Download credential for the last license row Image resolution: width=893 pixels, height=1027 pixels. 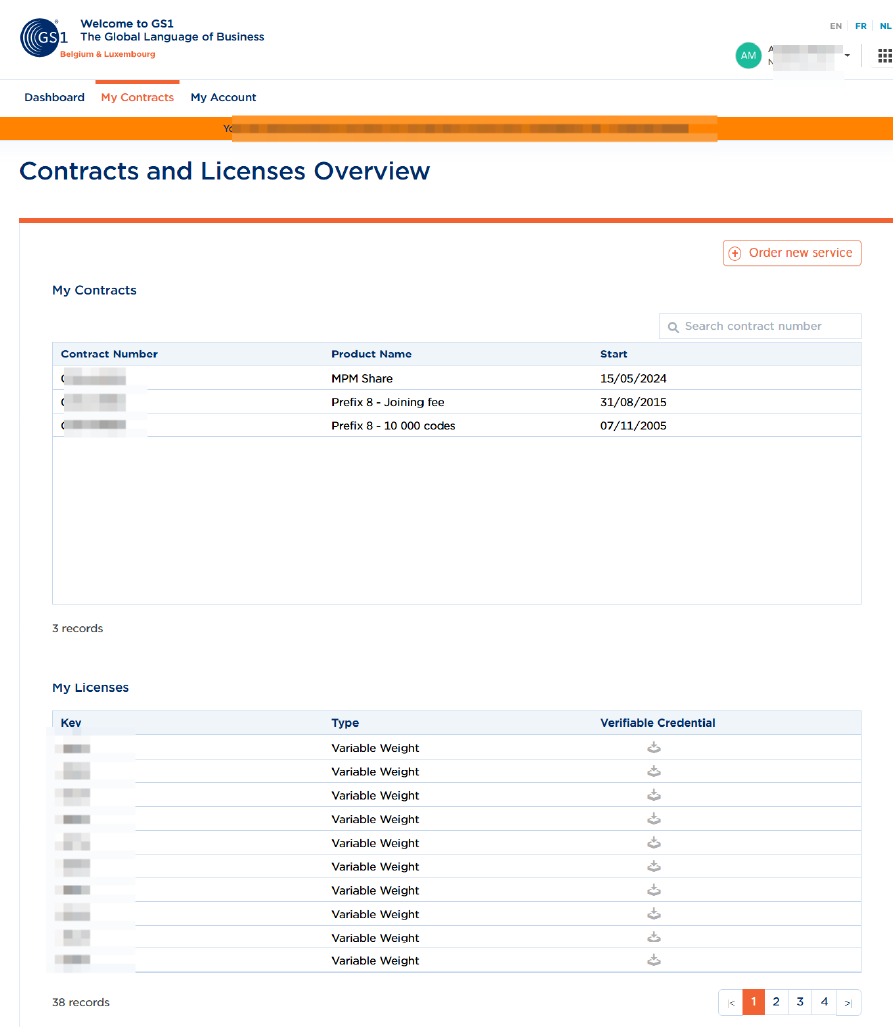(x=654, y=960)
